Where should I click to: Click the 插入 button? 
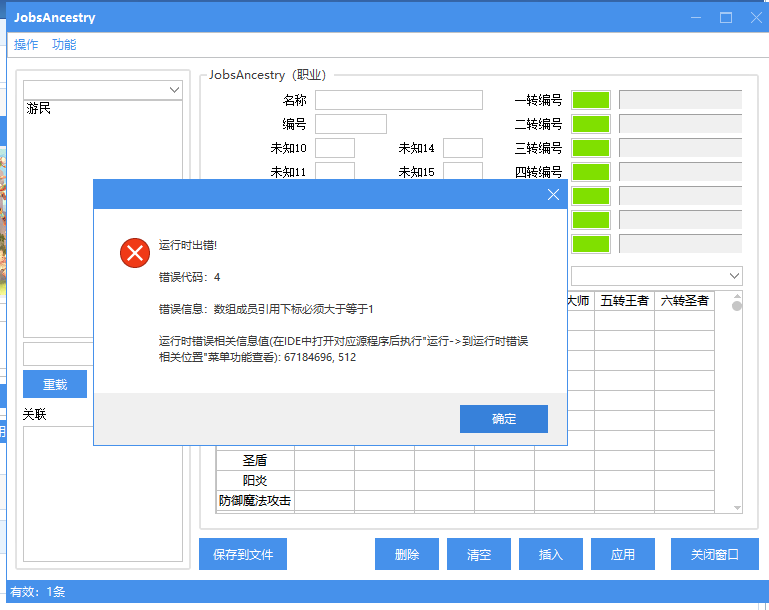[551, 554]
